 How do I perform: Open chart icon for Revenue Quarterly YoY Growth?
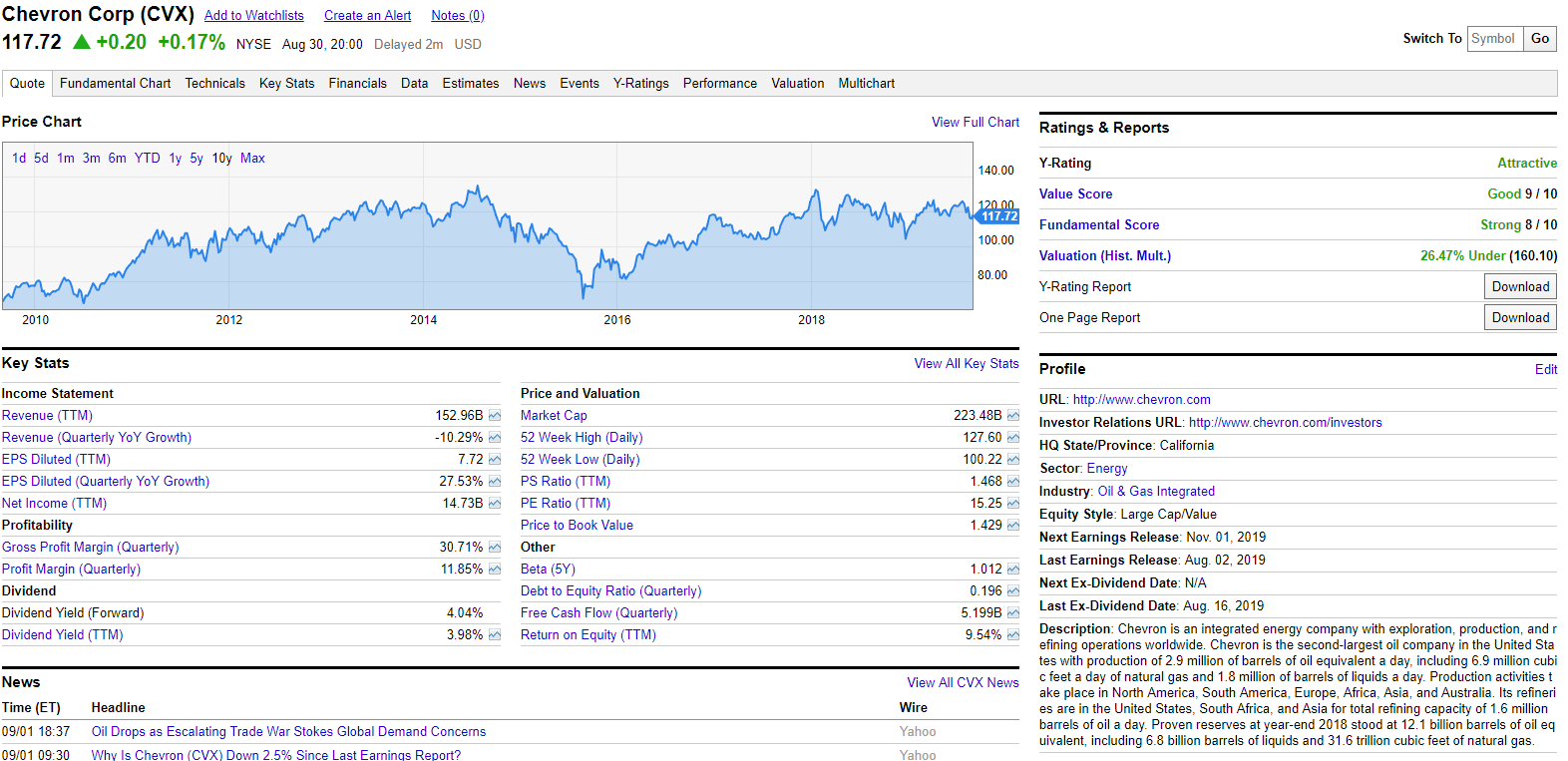click(x=495, y=438)
